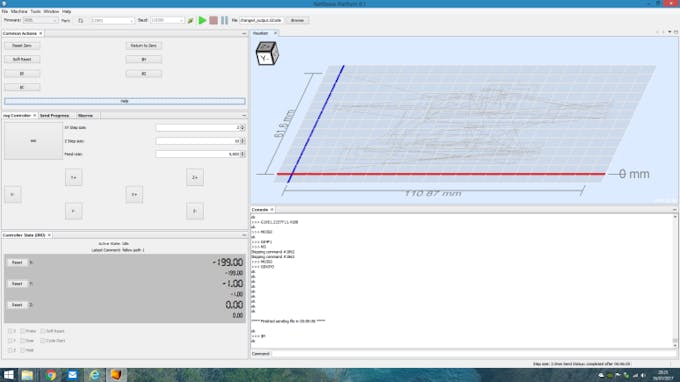Toggle the Soft Reset checkbox

[x=43, y=331]
